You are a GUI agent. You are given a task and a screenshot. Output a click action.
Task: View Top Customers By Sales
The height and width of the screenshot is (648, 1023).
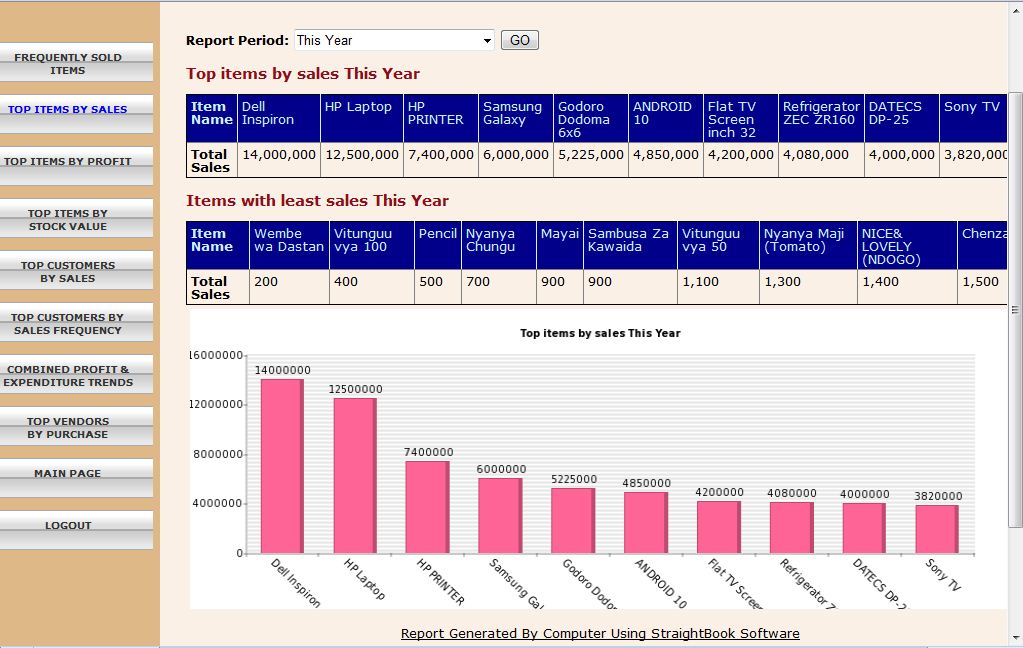point(76,270)
